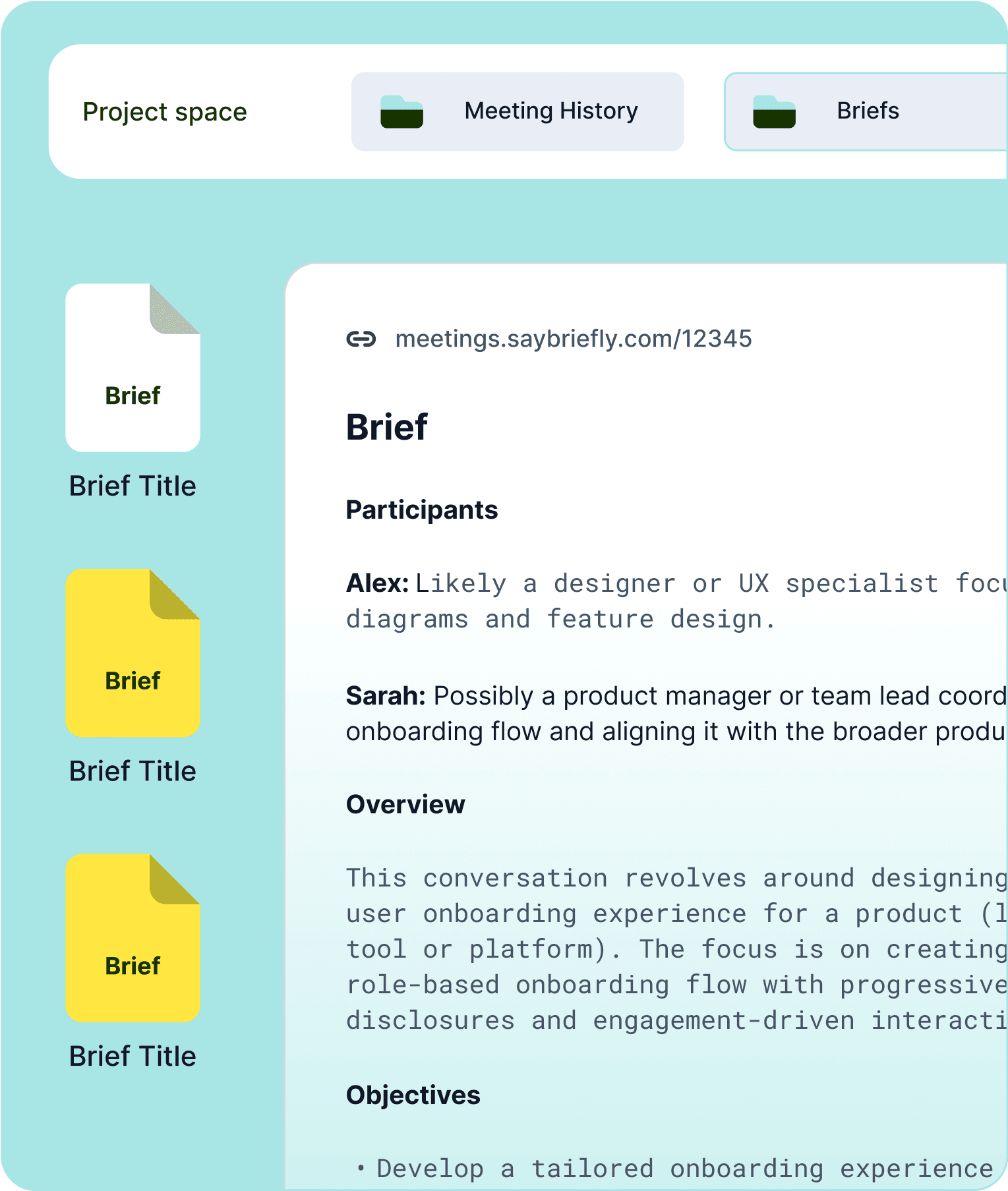This screenshot has height=1191, width=1008.
Task: Select the second Brief Title label
Action: pos(133,771)
